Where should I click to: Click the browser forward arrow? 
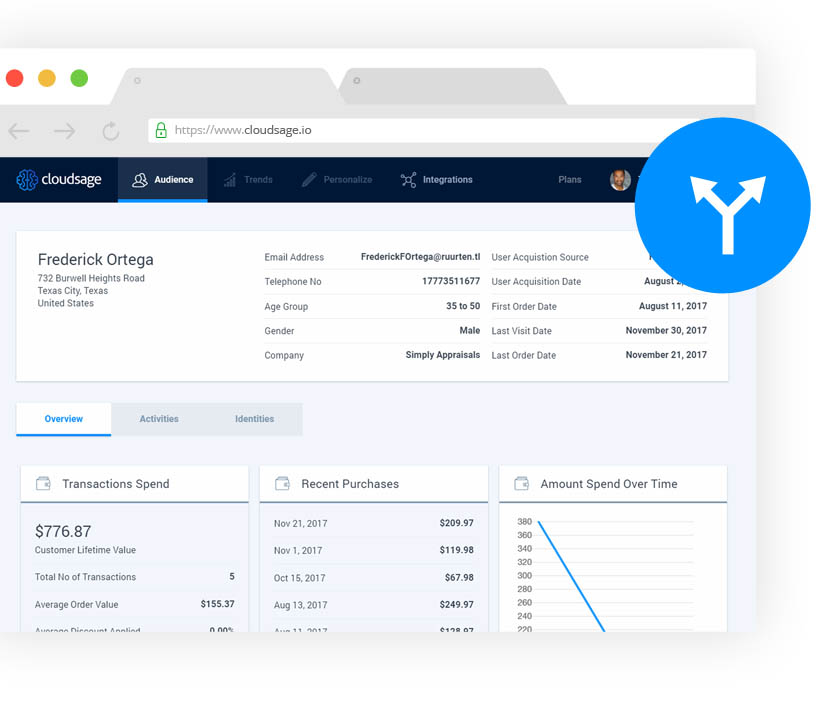[x=65, y=131]
